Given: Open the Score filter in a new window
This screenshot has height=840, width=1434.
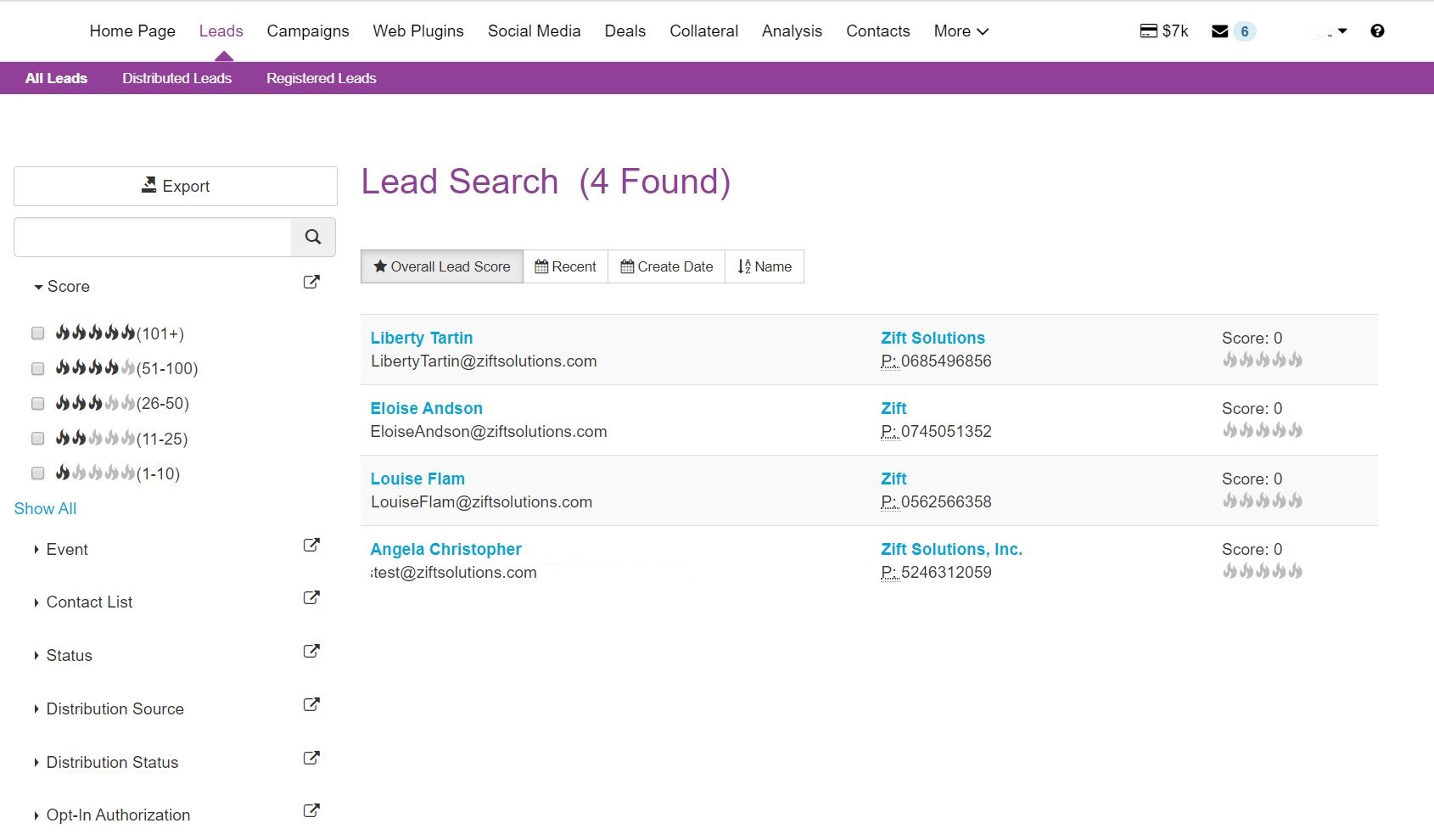Looking at the screenshot, I should click(311, 281).
